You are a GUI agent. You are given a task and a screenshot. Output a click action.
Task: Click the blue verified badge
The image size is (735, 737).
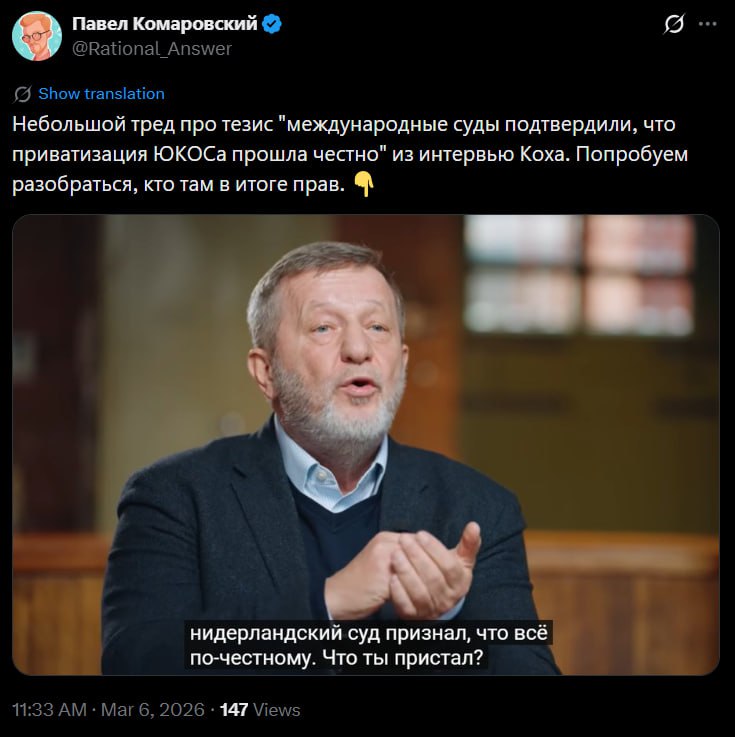[272, 24]
